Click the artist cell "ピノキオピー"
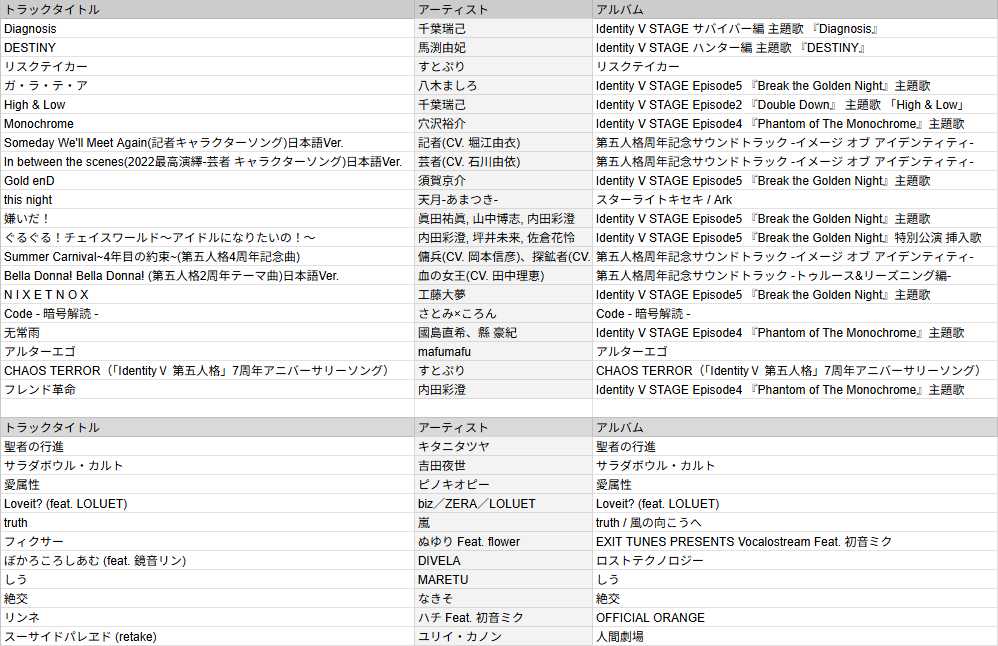998x646 pixels. [503, 485]
